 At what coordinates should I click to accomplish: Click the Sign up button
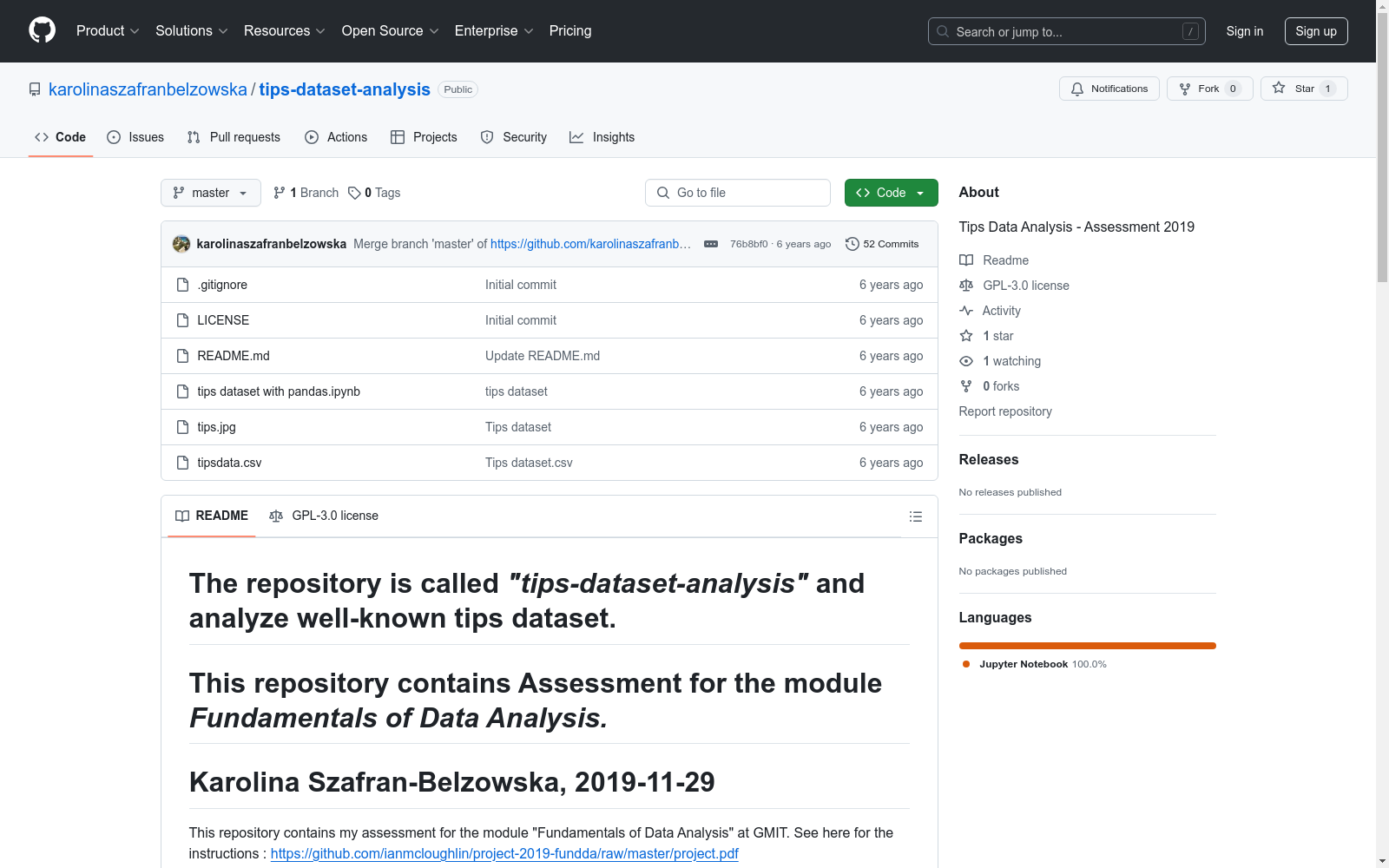pyautogui.click(x=1315, y=31)
